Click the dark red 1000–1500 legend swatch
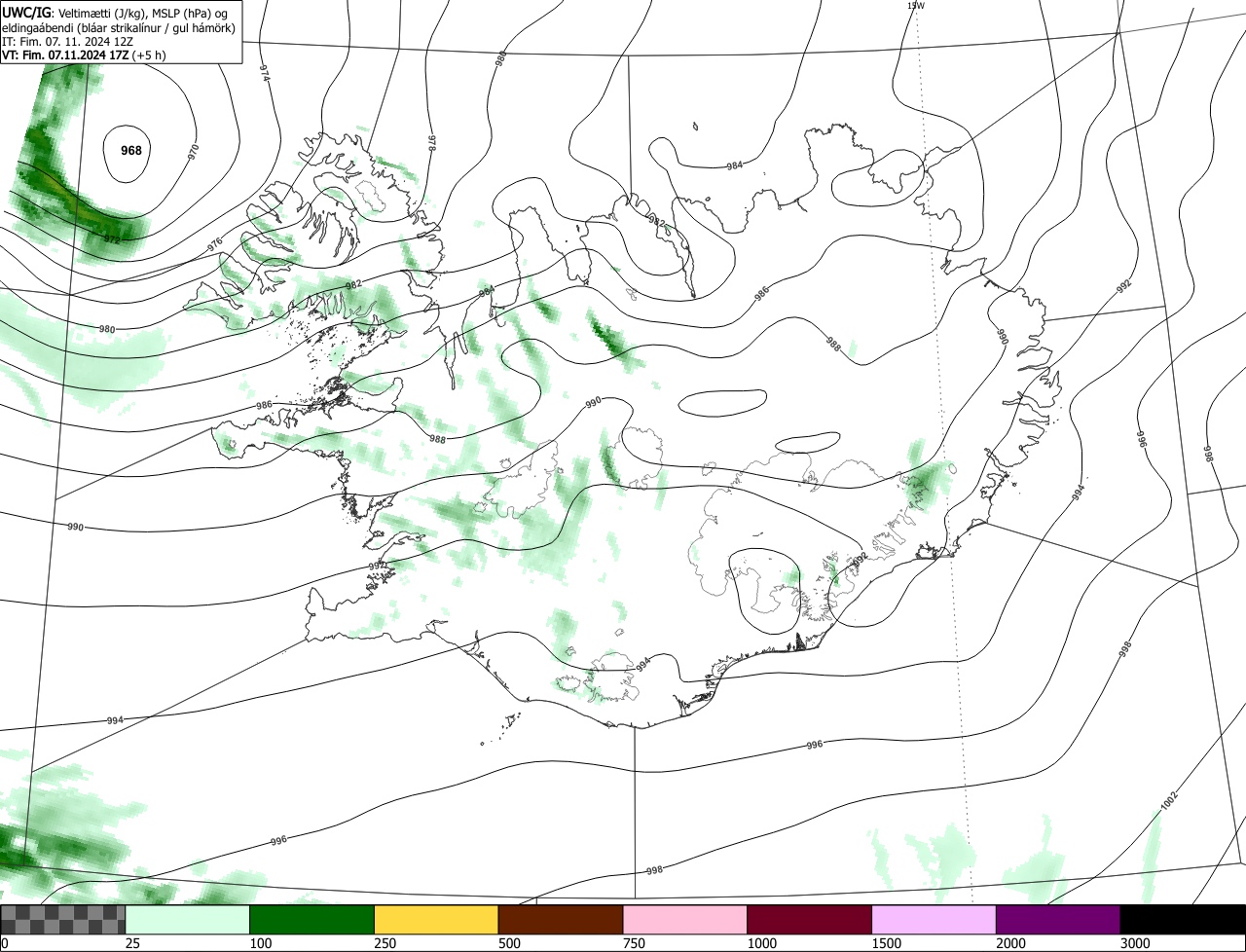The image size is (1246, 952). 810,920
